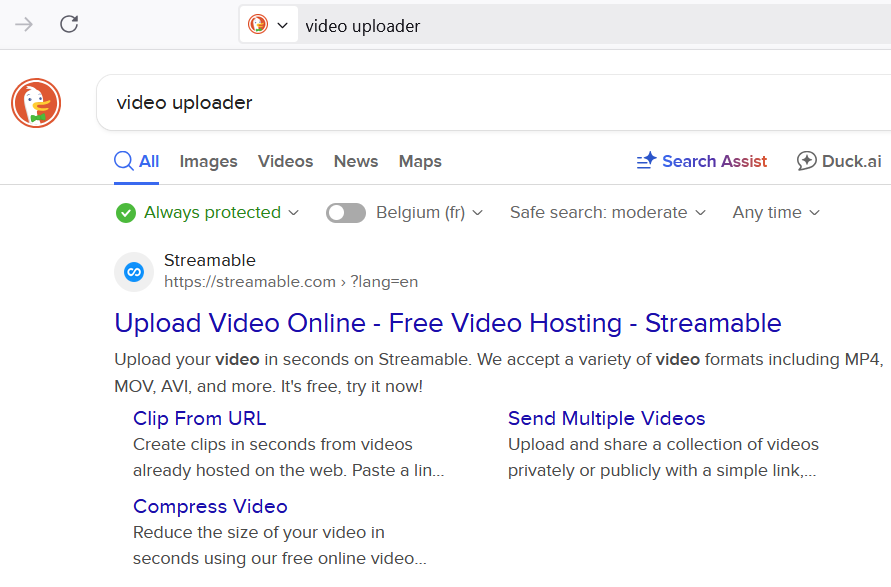Open the Any time filter dropdown
This screenshot has height=587, width=891.
pyautogui.click(x=776, y=213)
